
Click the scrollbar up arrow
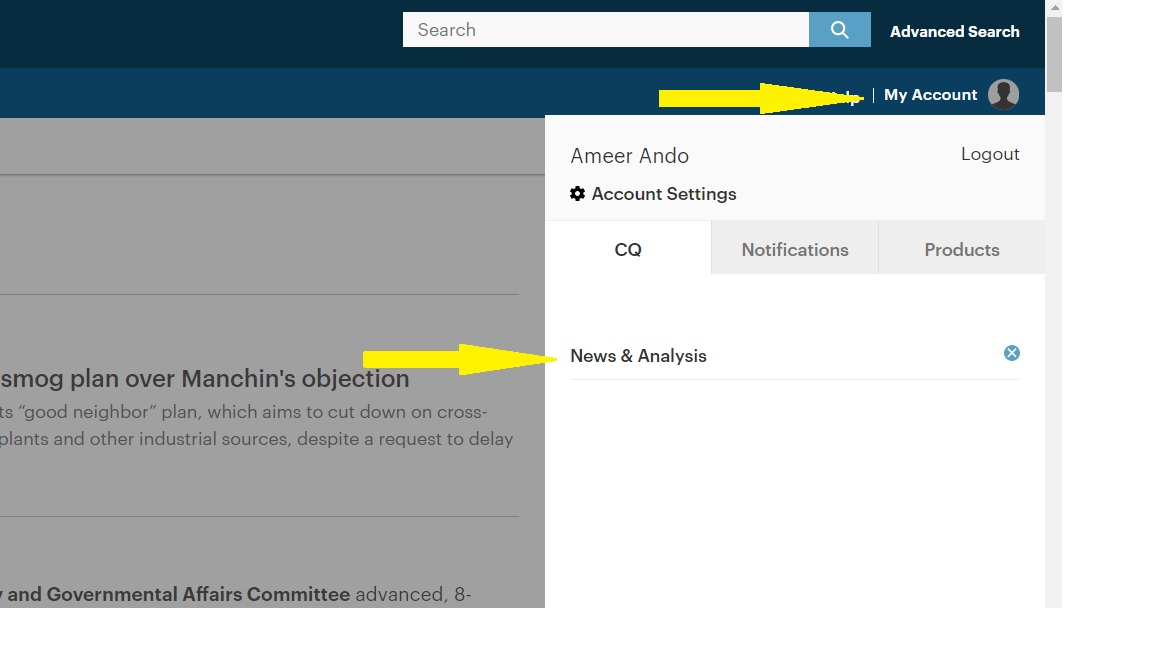click(x=1054, y=7)
